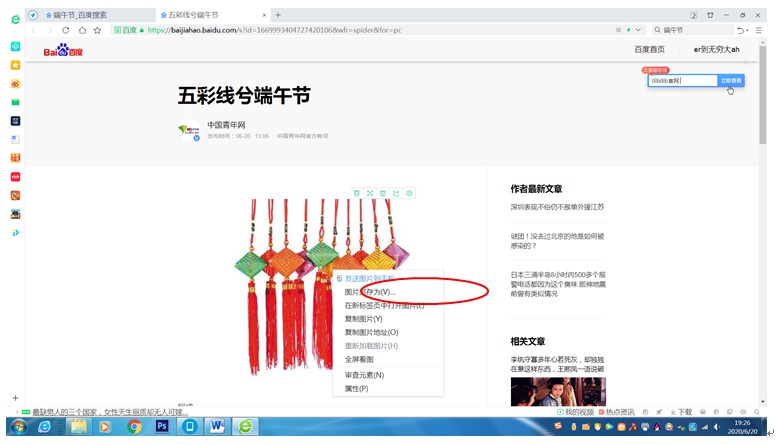Screen dimensions: 777x445
Task: Go to the browser home page icon
Action: tap(81, 30)
